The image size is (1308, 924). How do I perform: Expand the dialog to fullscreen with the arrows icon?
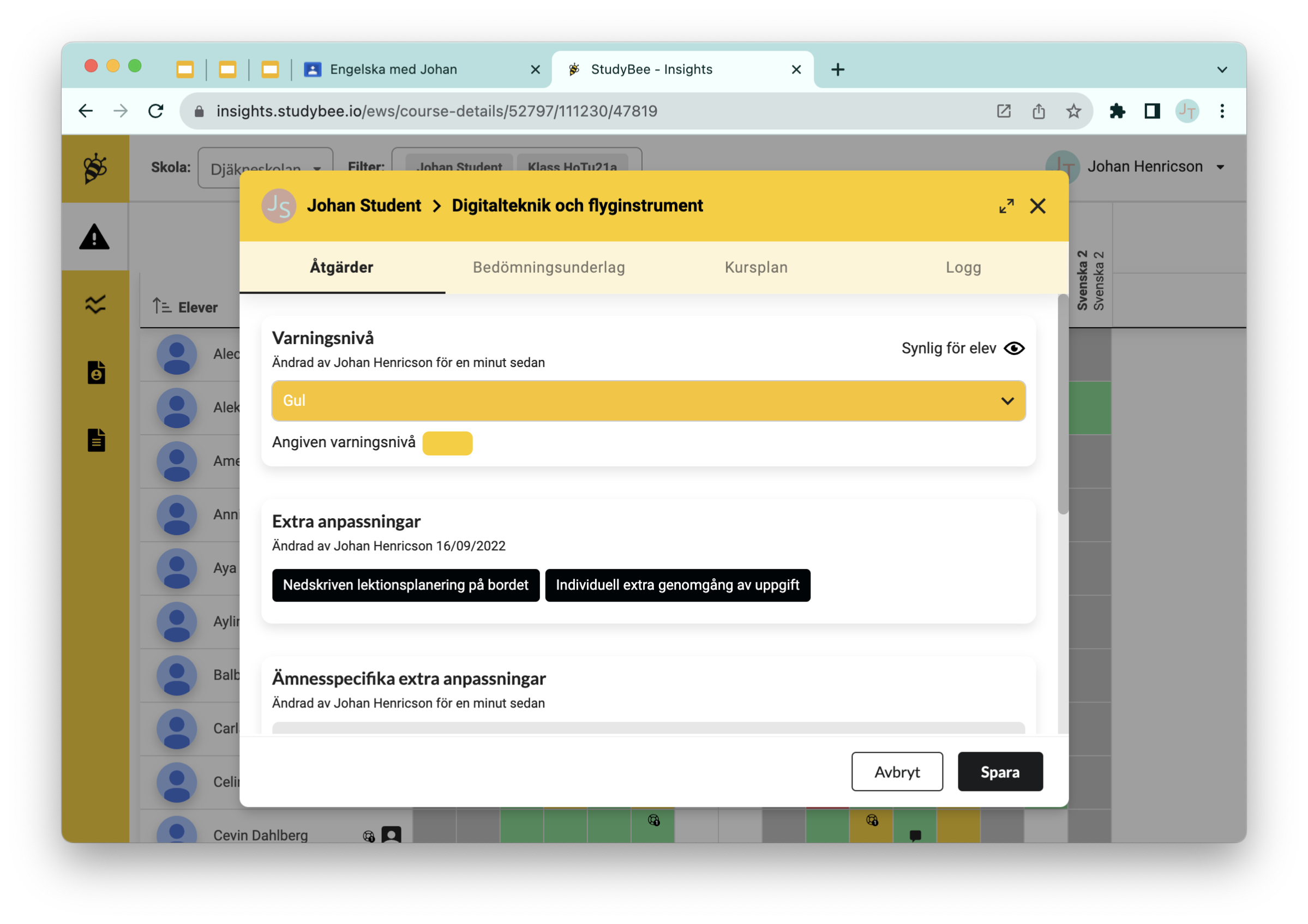(x=1006, y=206)
